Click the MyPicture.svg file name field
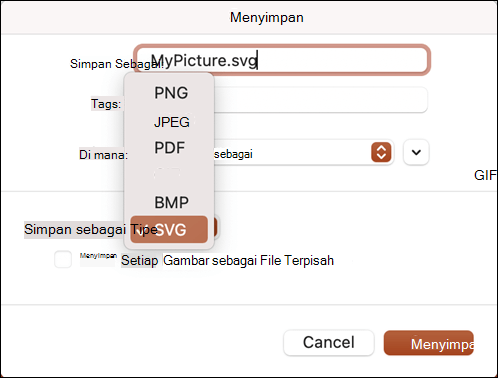 click(282, 60)
